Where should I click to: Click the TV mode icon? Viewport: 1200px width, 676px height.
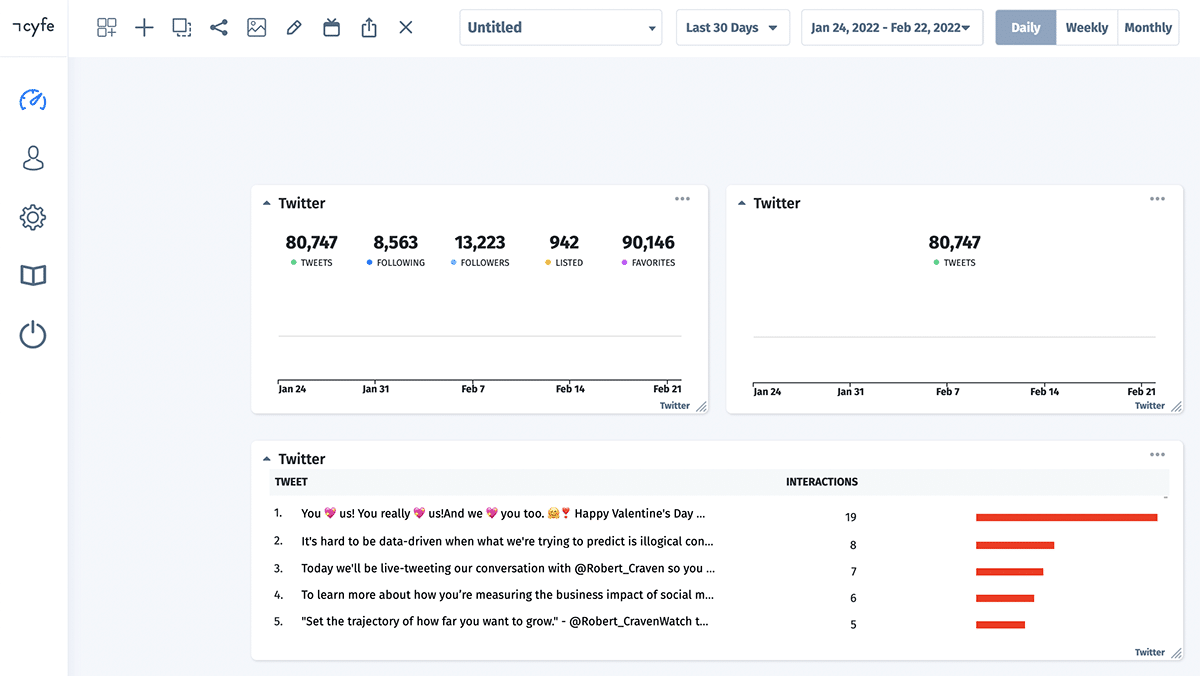pos(332,28)
